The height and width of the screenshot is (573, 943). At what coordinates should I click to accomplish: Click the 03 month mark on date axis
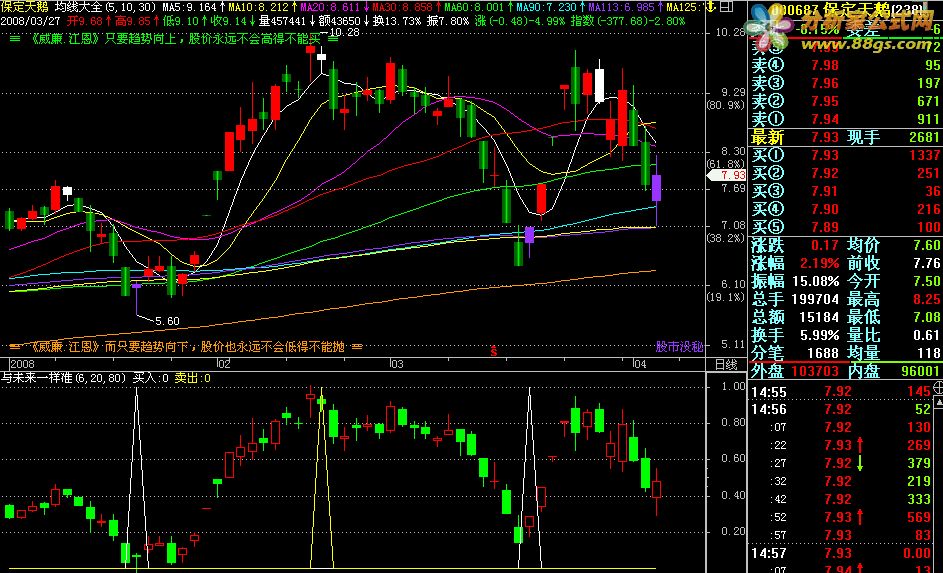tap(396, 364)
